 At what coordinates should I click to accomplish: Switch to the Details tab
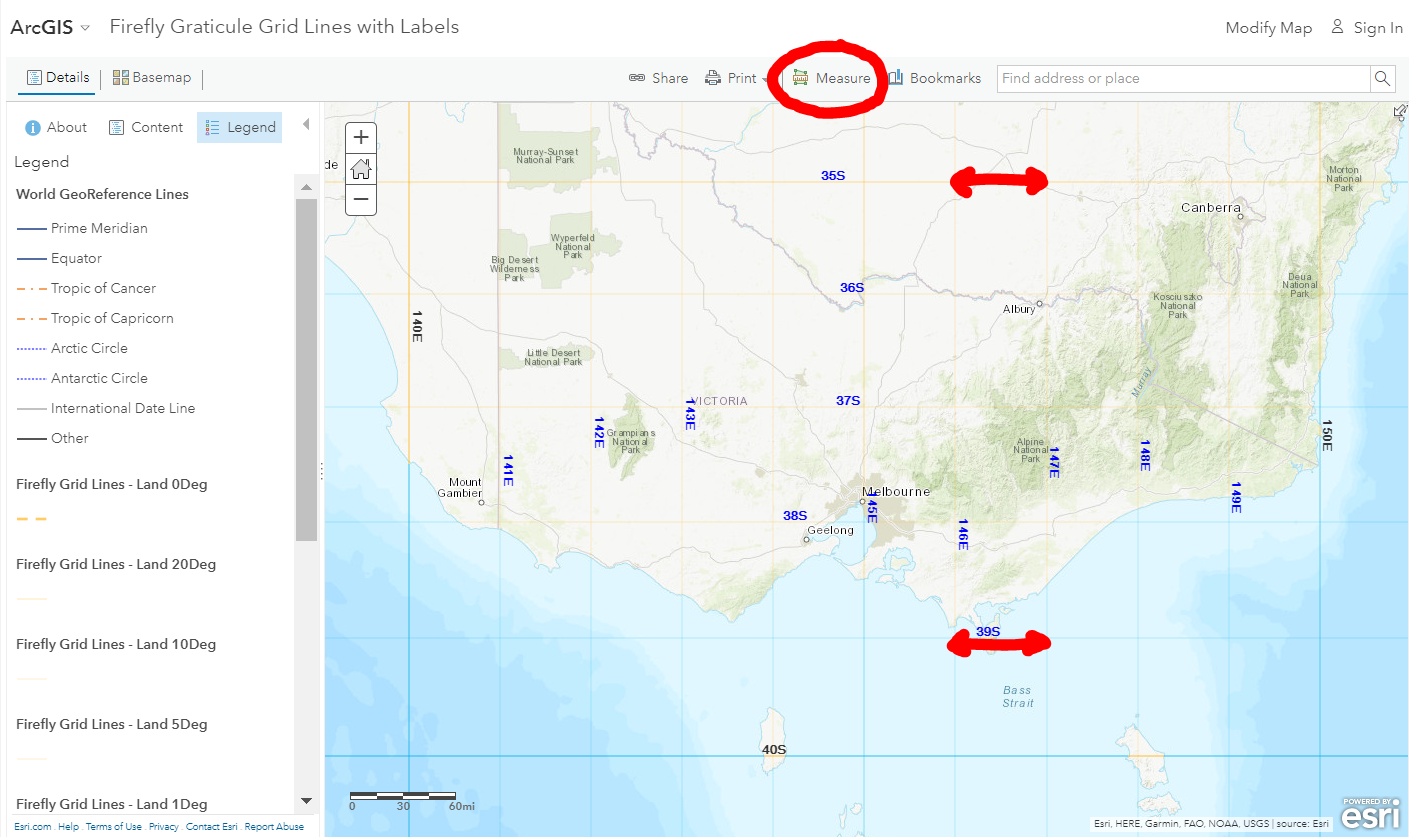pos(57,77)
